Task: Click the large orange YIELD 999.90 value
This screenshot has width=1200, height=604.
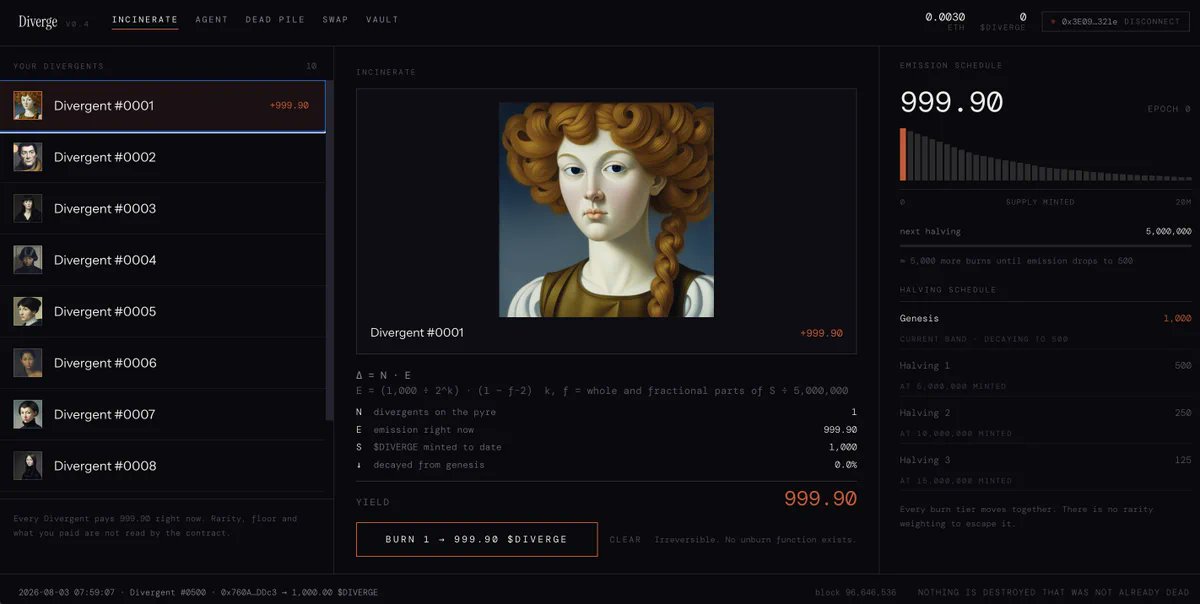Action: 820,499
